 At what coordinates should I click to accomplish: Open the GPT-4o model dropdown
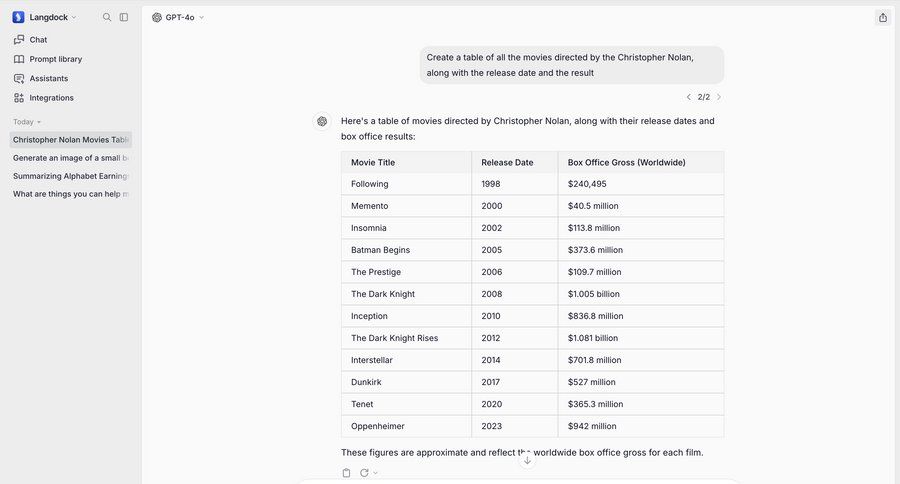pyautogui.click(x=178, y=17)
